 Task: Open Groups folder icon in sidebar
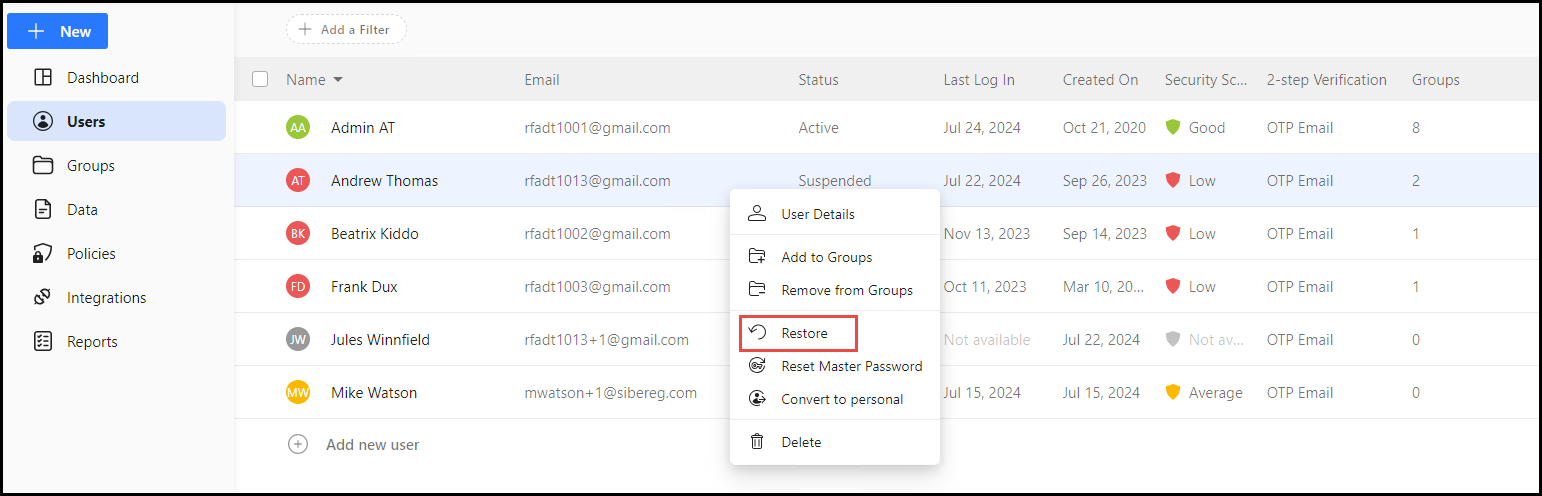coord(43,166)
